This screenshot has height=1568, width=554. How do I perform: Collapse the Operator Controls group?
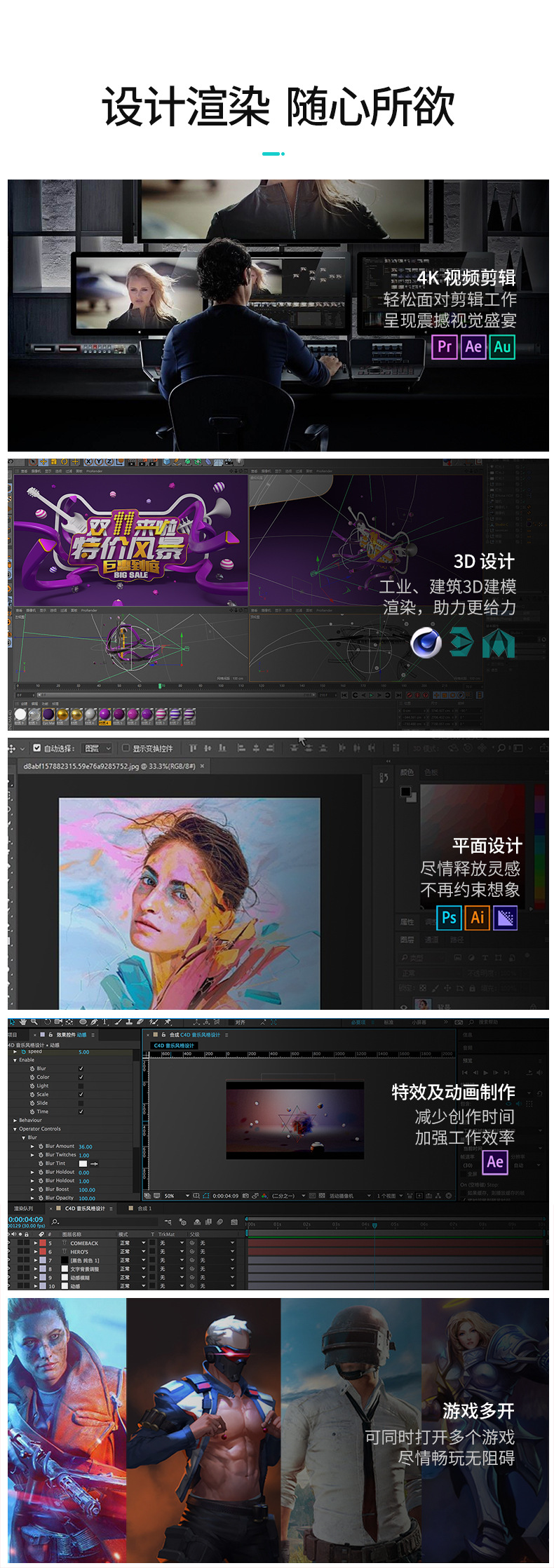point(15,1129)
